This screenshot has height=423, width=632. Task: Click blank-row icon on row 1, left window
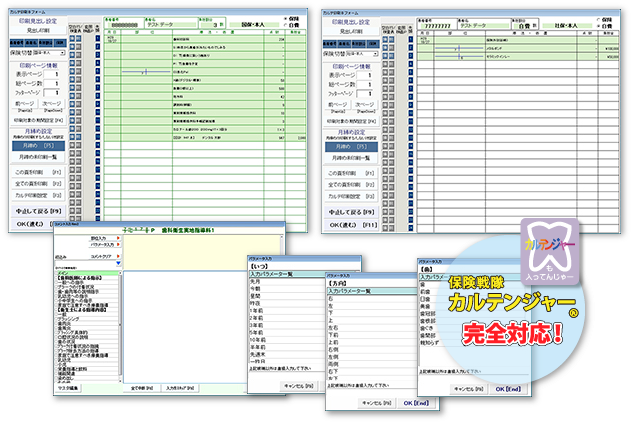coord(72,39)
